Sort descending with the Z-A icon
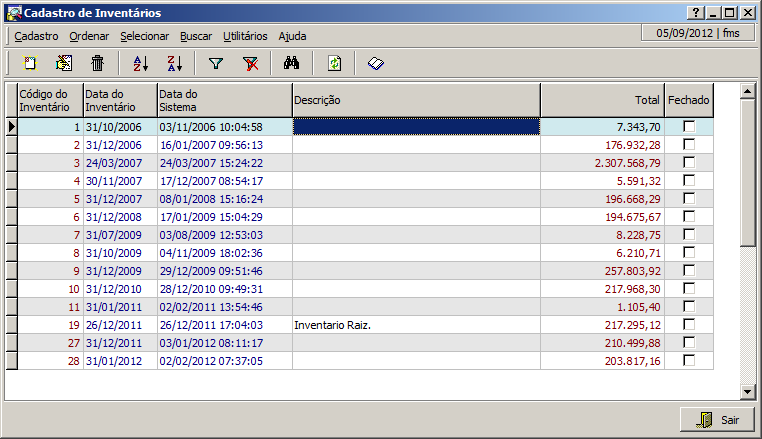The image size is (762, 439). coord(174,64)
